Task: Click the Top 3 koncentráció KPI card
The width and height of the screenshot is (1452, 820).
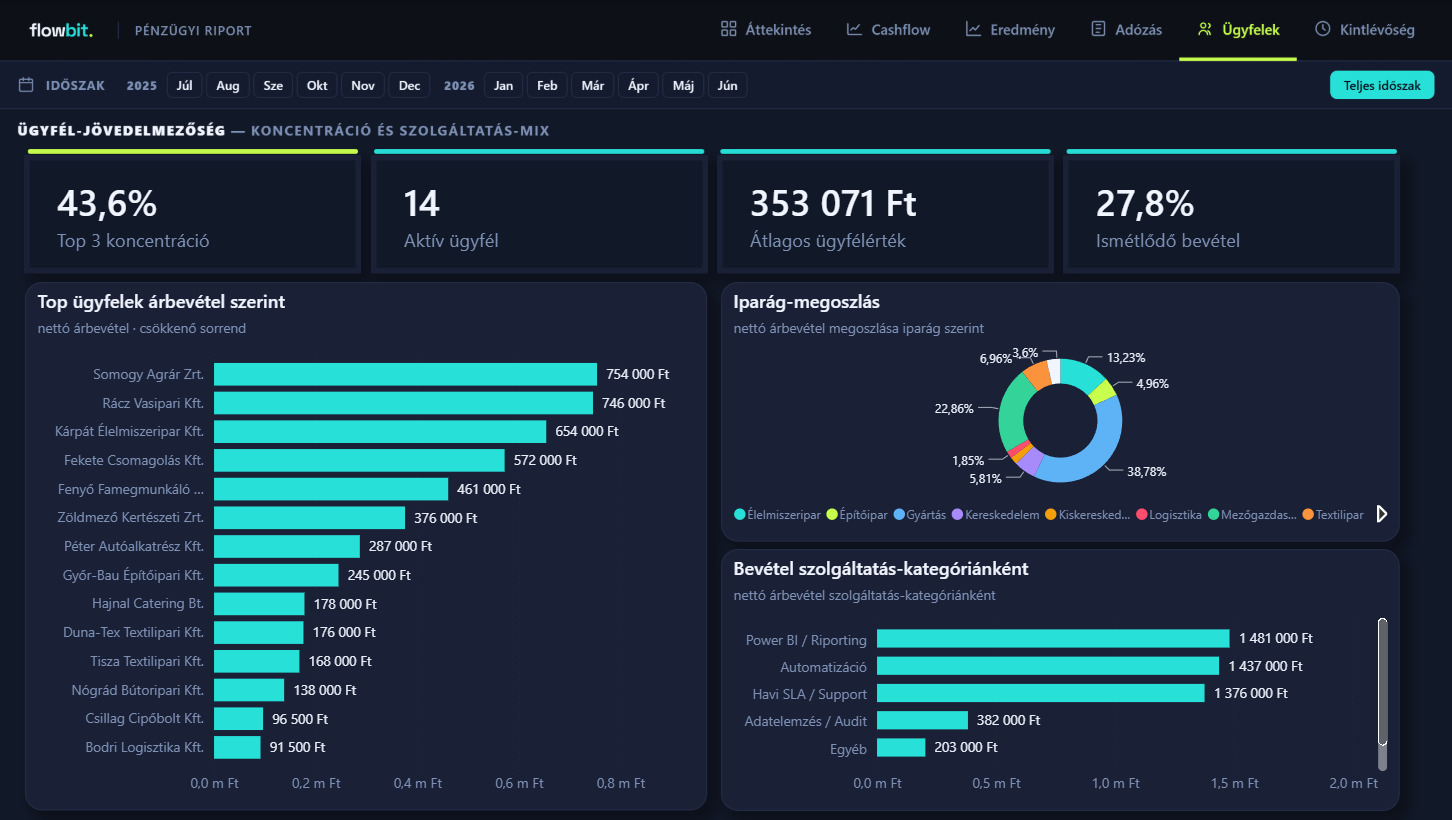Action: (x=192, y=211)
